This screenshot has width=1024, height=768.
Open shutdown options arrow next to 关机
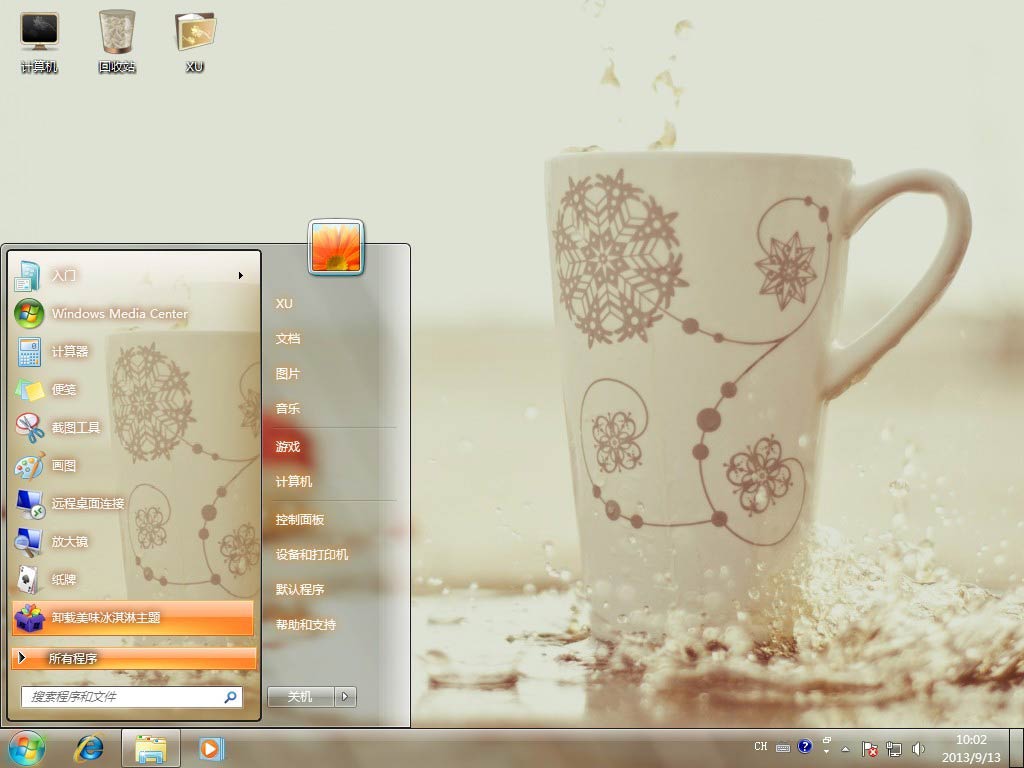344,696
